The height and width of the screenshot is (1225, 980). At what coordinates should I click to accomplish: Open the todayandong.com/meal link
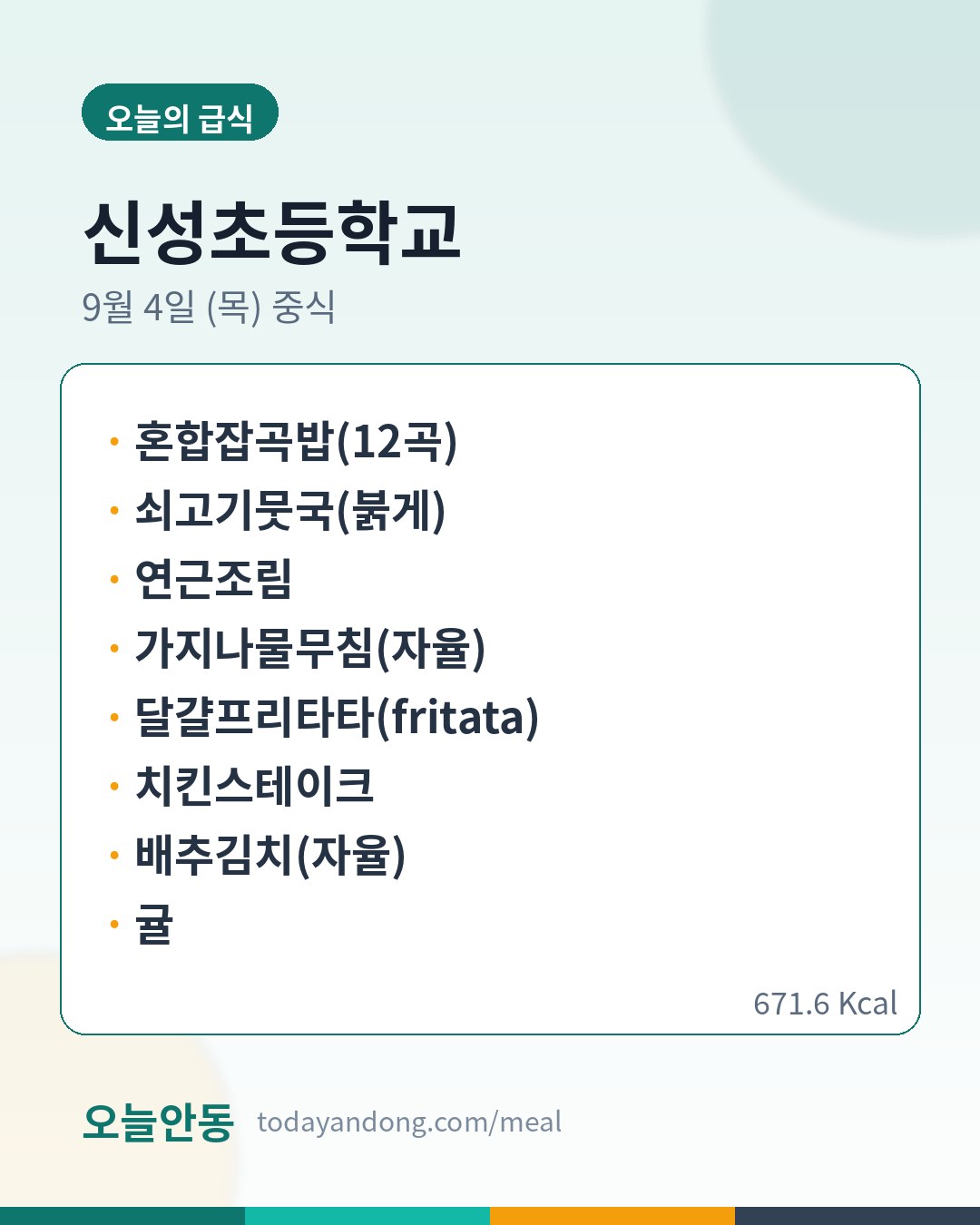pyautogui.click(x=409, y=1122)
